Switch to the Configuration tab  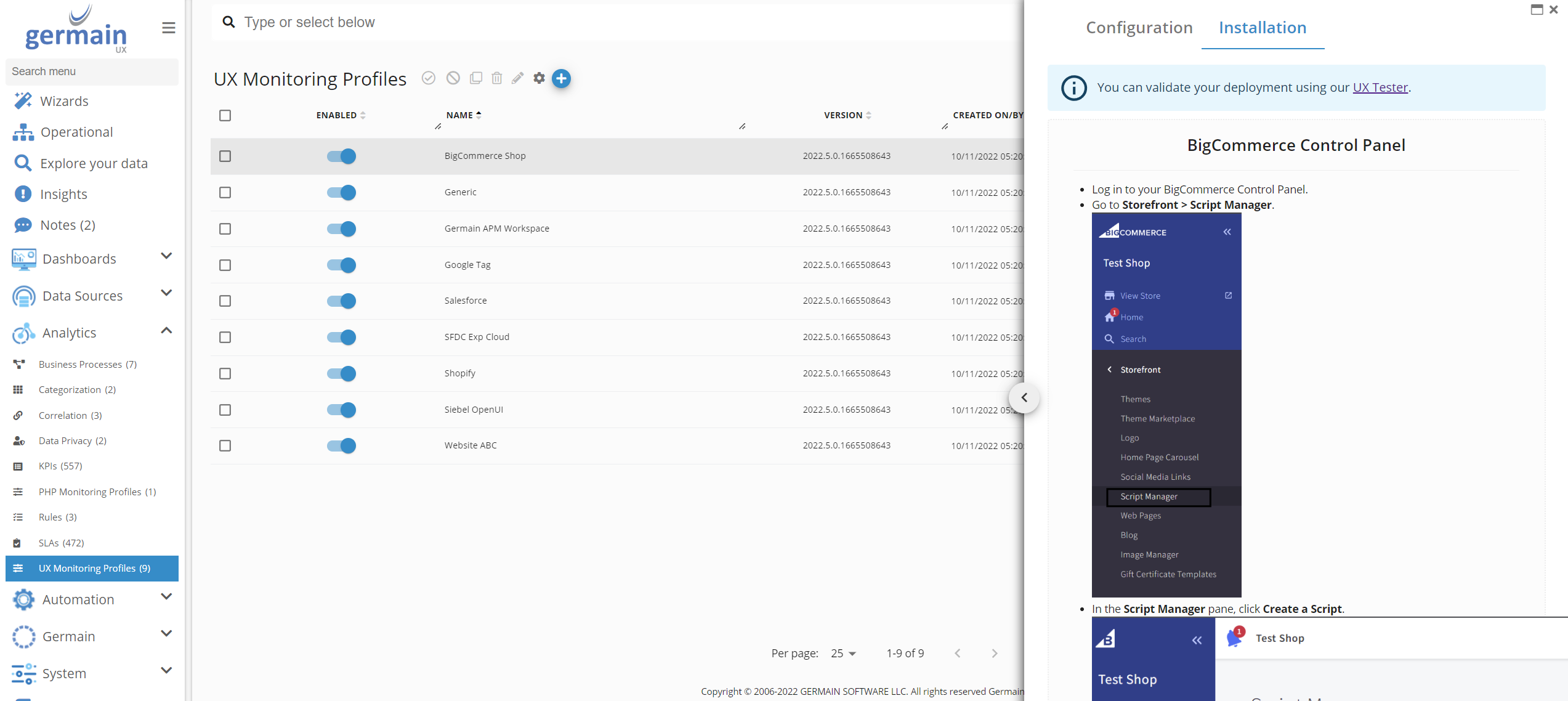click(x=1139, y=28)
